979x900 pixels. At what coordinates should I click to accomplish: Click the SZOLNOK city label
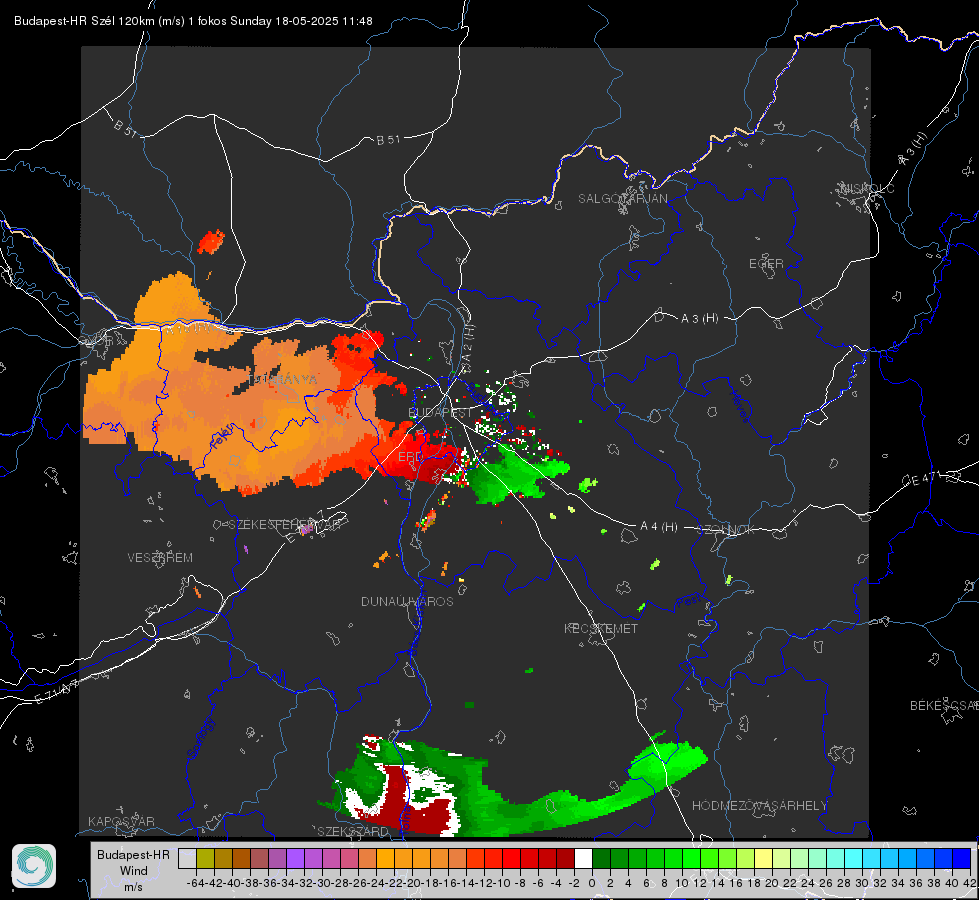pos(727,530)
